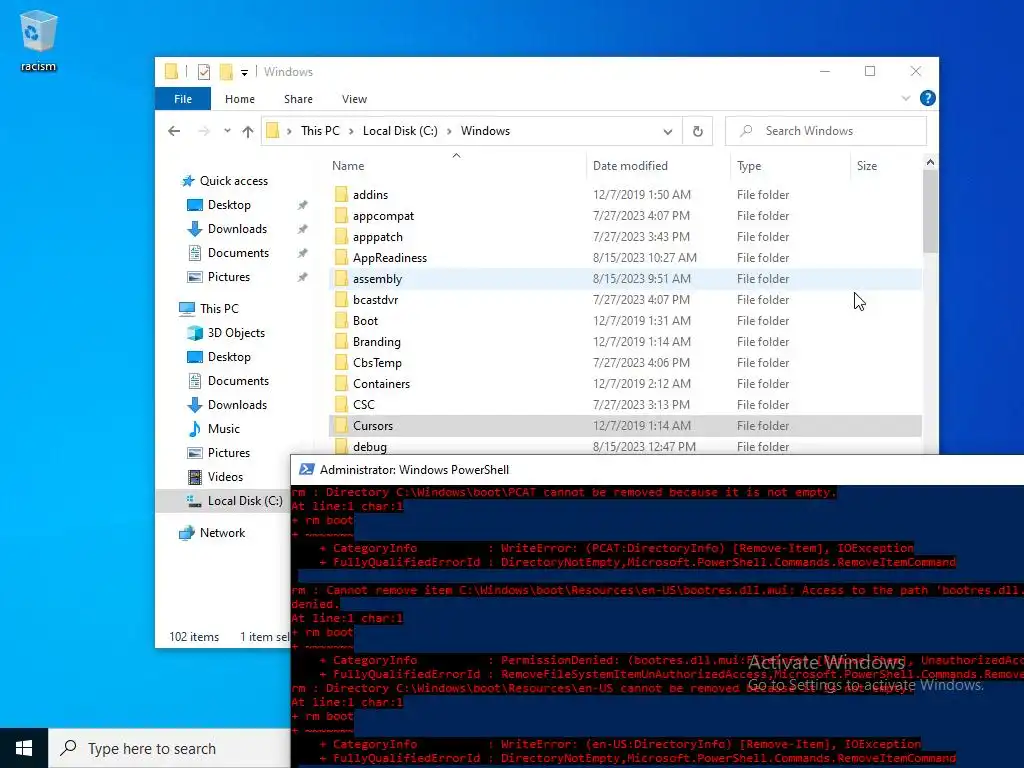This screenshot has width=1024, height=768.
Task: Click the Cursors folder icon
Action: click(x=341, y=426)
